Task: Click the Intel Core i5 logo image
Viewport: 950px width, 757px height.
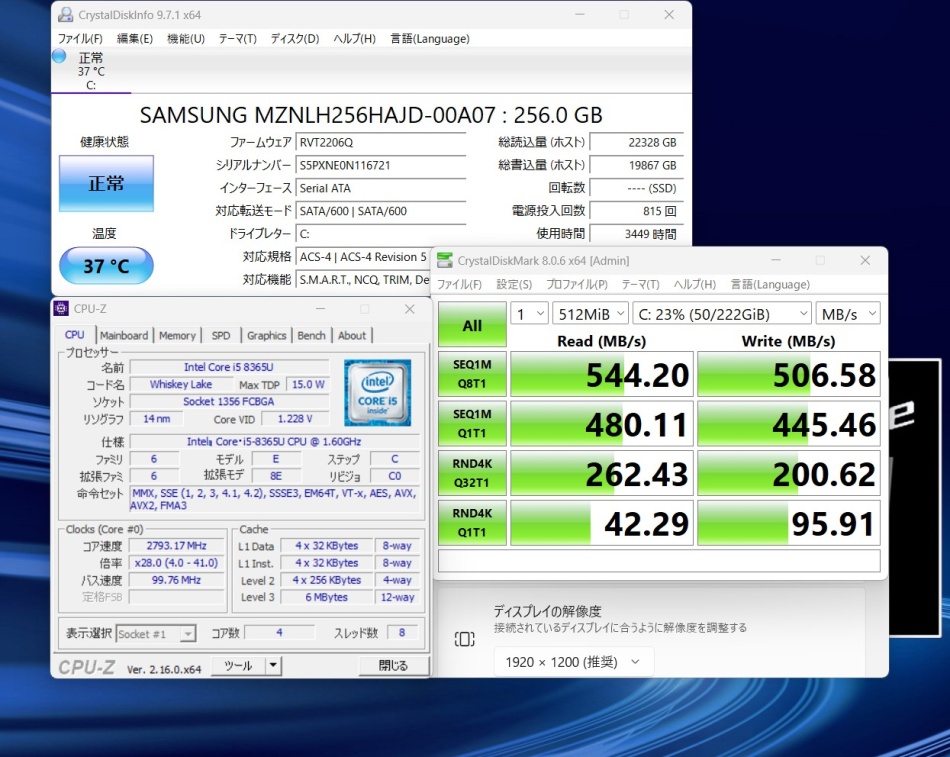Action: point(377,393)
